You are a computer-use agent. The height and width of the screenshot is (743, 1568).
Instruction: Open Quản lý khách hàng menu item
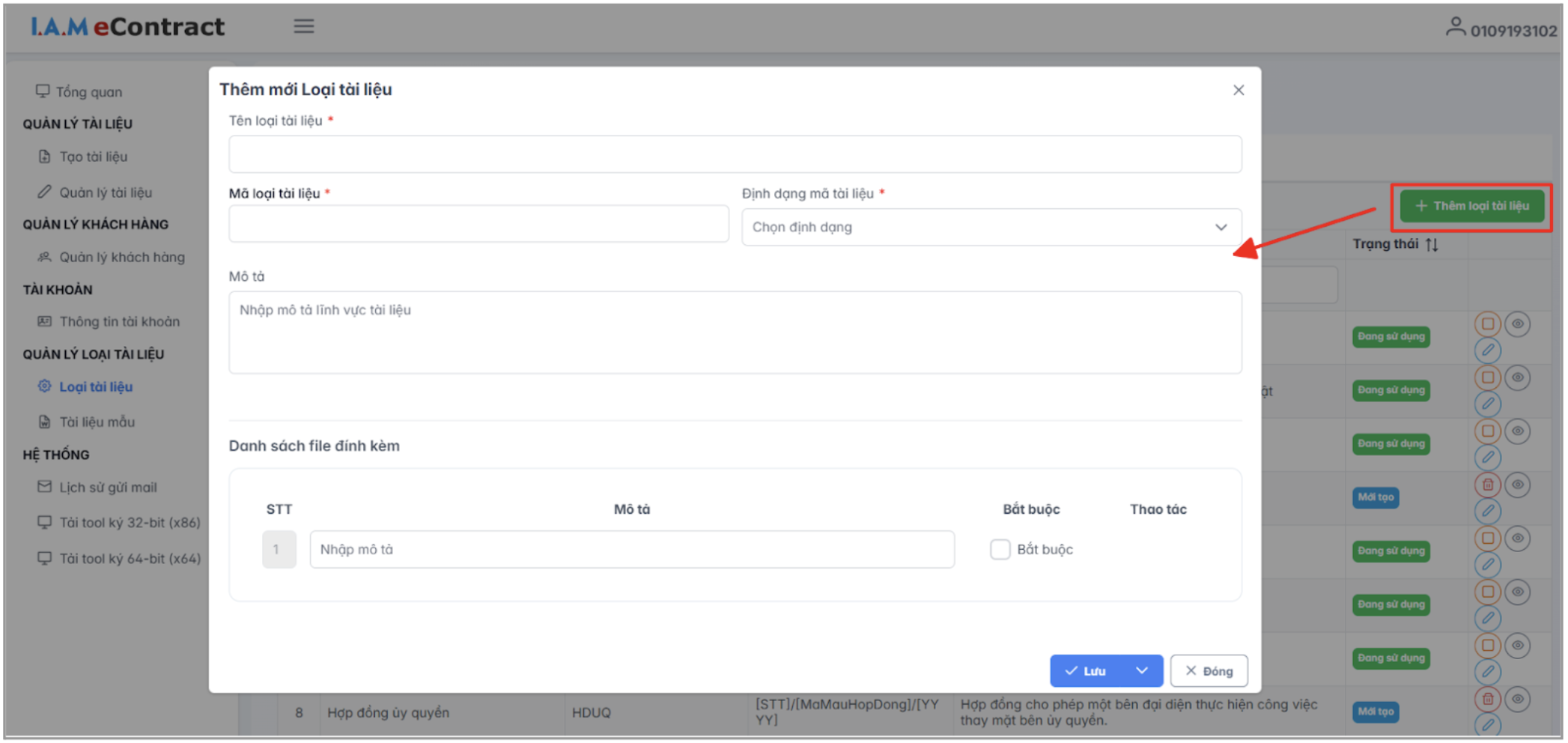(x=121, y=257)
